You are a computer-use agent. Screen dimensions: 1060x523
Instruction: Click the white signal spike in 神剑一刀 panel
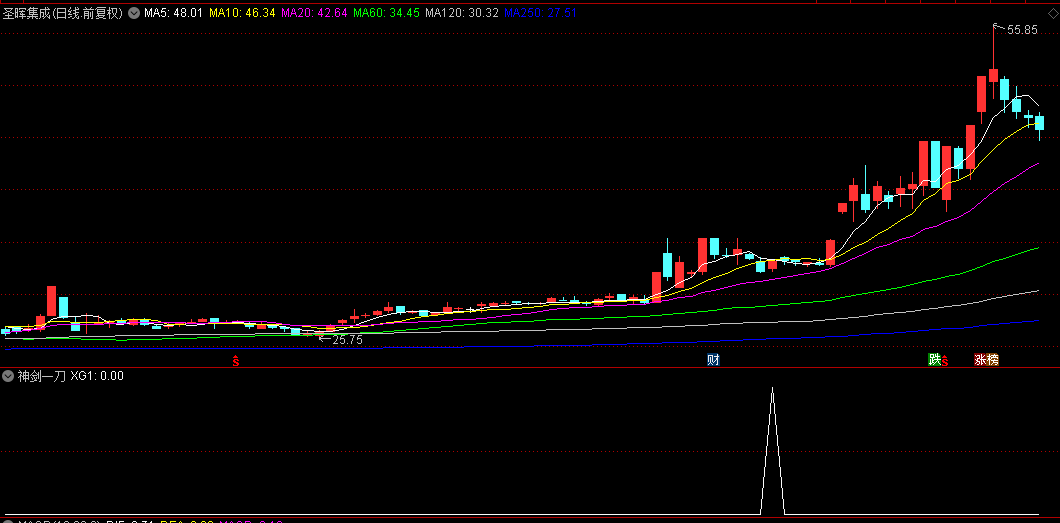coord(773,451)
